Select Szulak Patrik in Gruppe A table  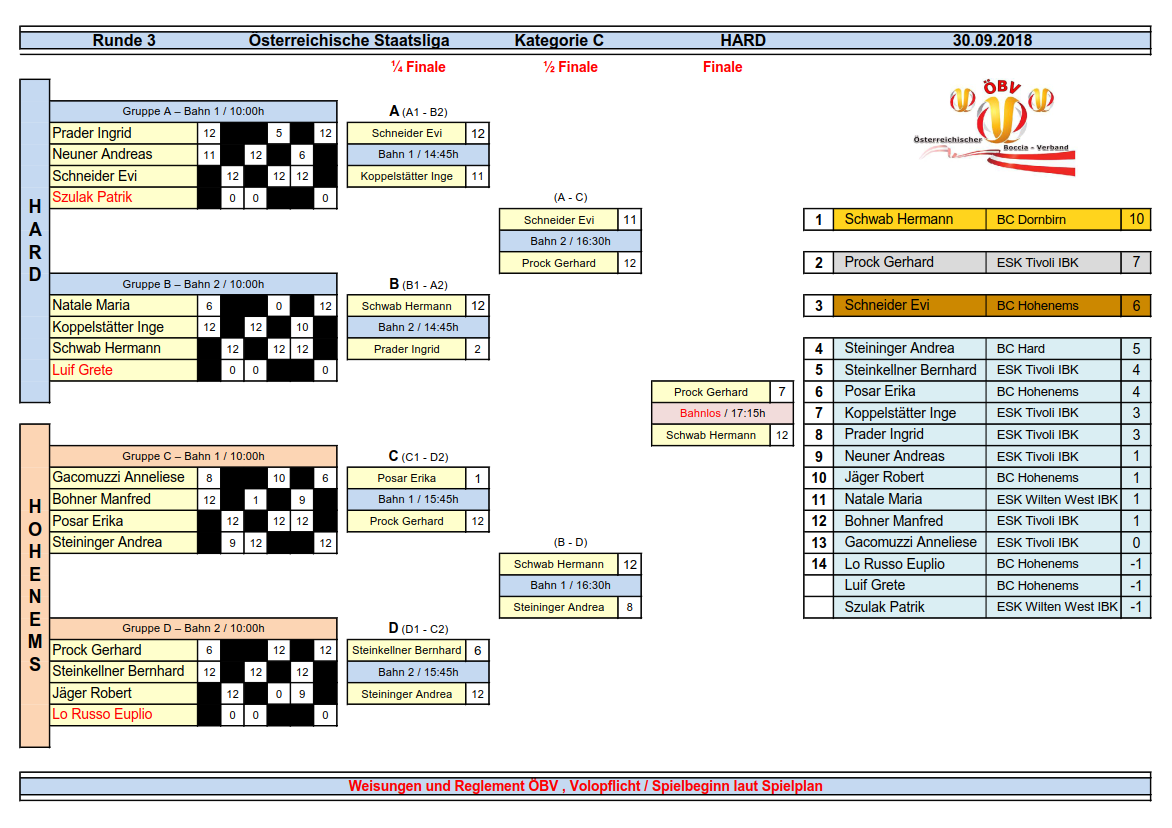tap(92, 198)
